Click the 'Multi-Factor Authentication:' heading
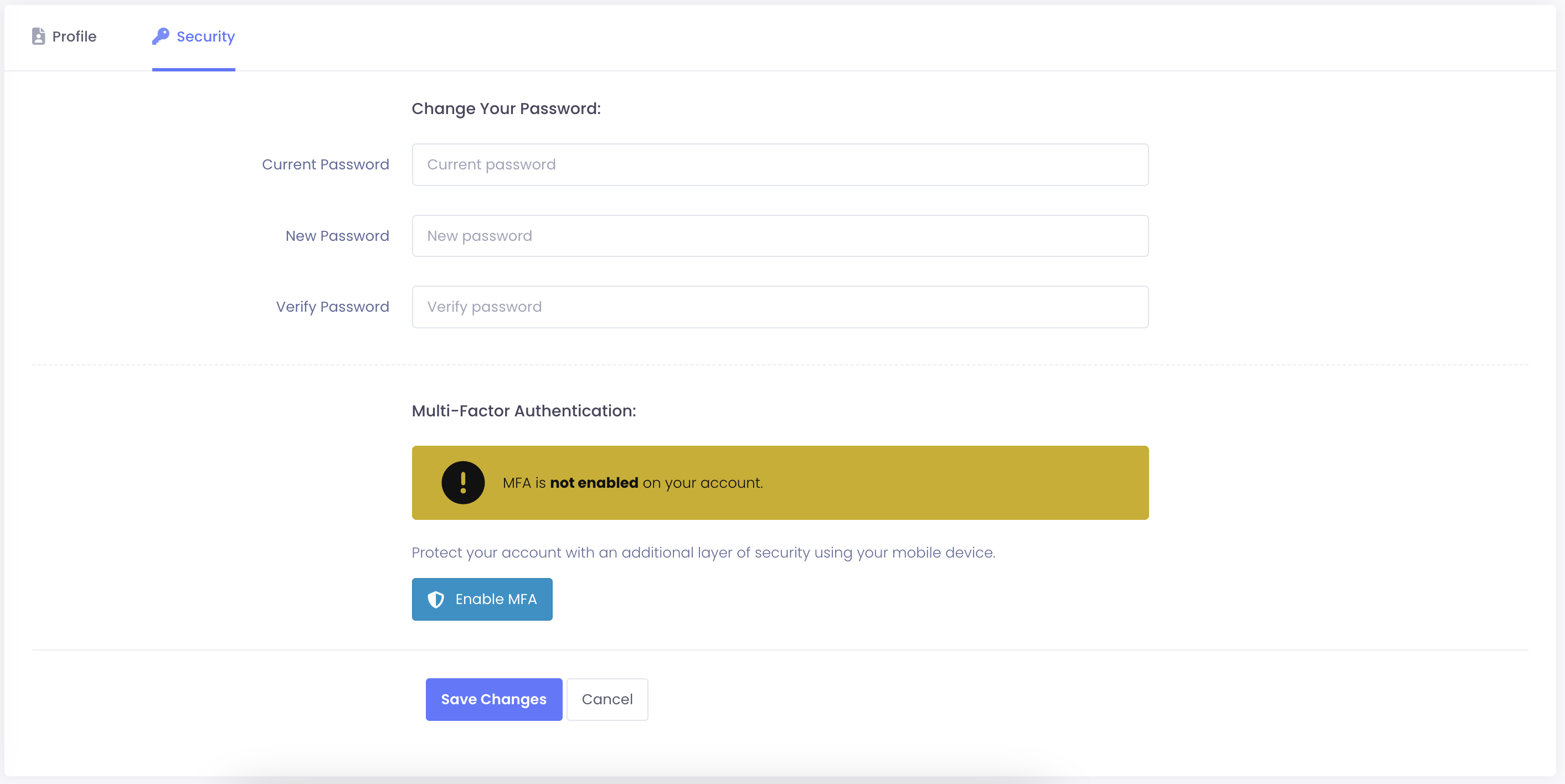 pyautogui.click(x=524, y=411)
